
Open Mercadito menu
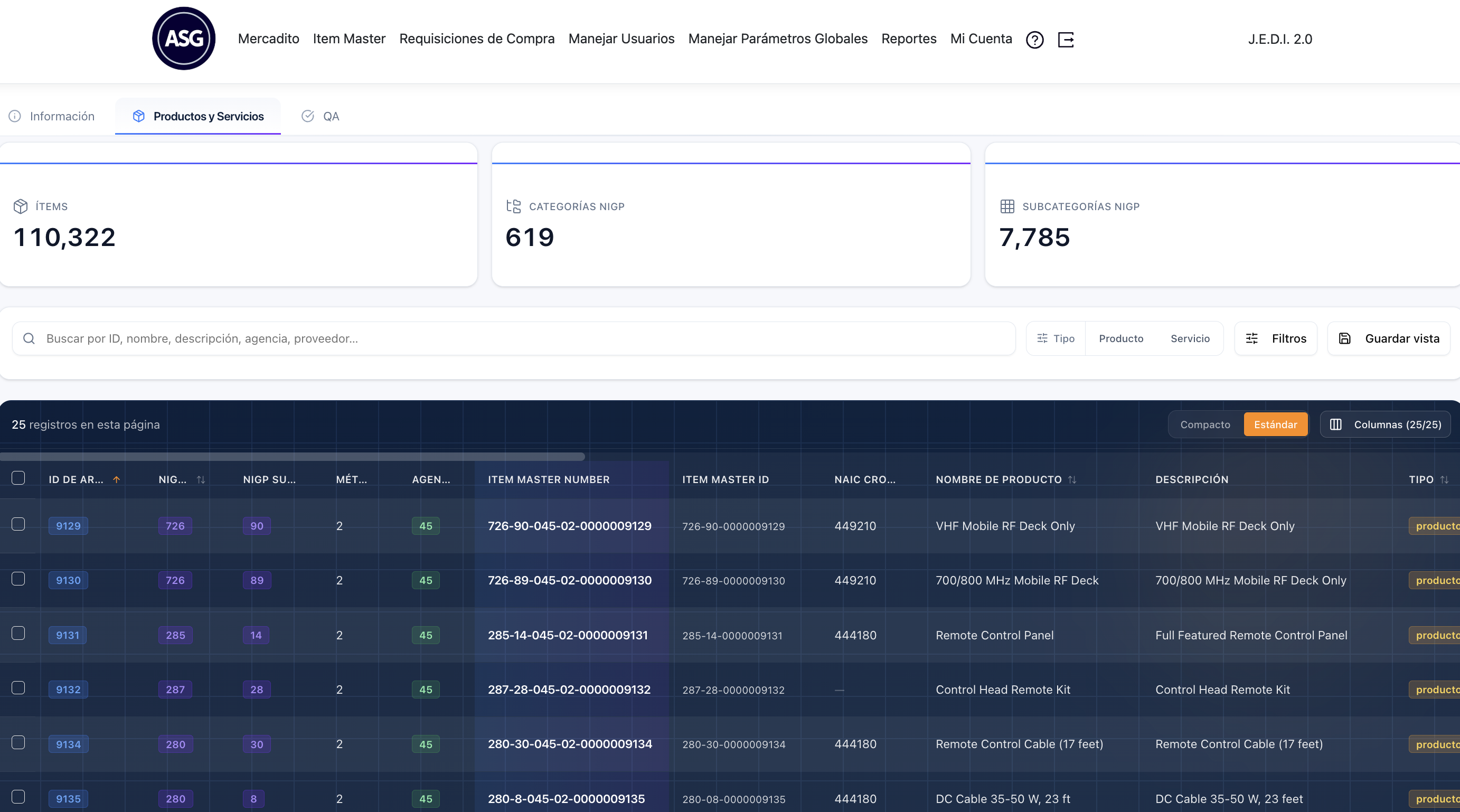269,39
